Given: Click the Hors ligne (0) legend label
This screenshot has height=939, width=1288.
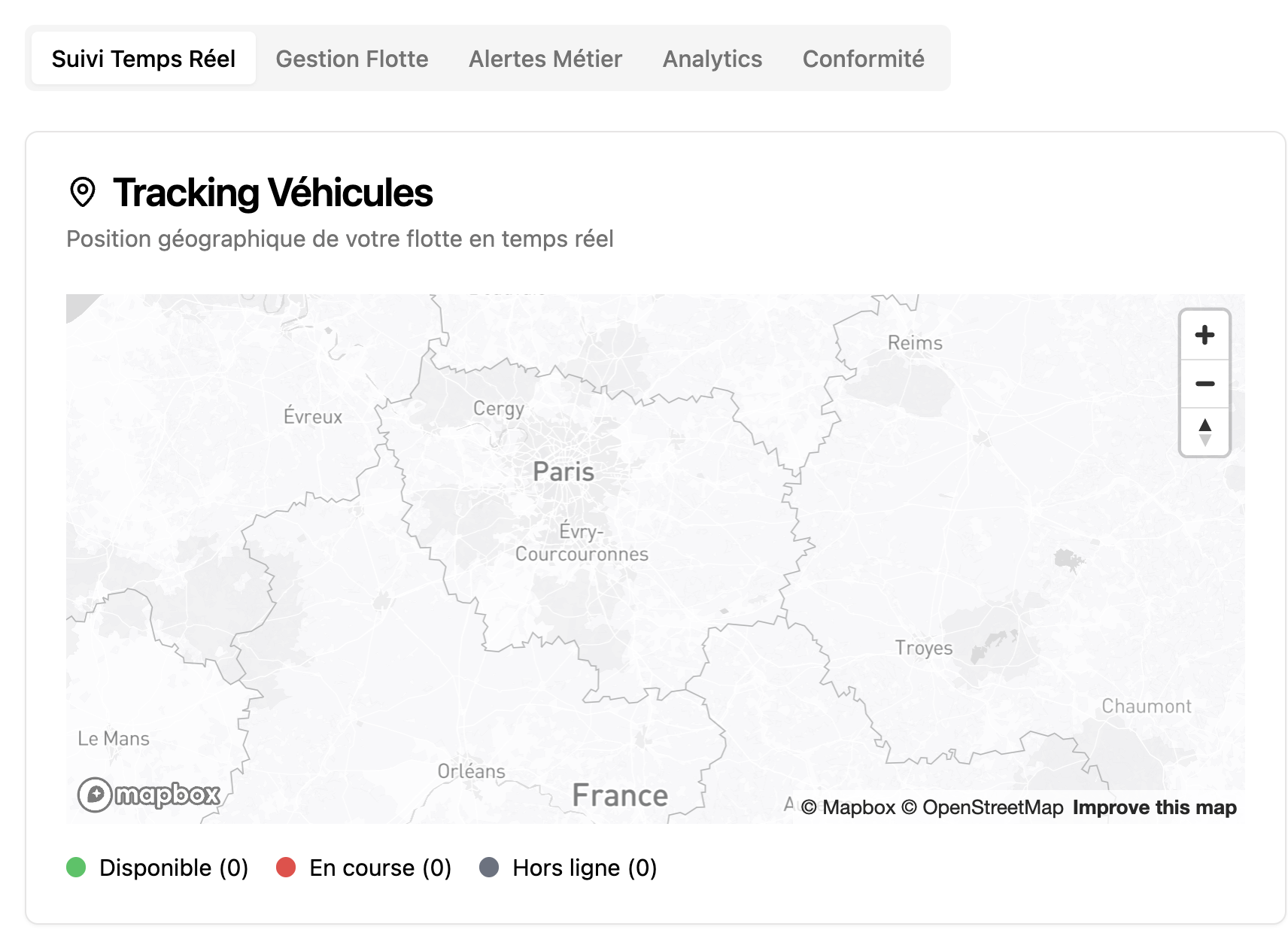Looking at the screenshot, I should point(585,868).
